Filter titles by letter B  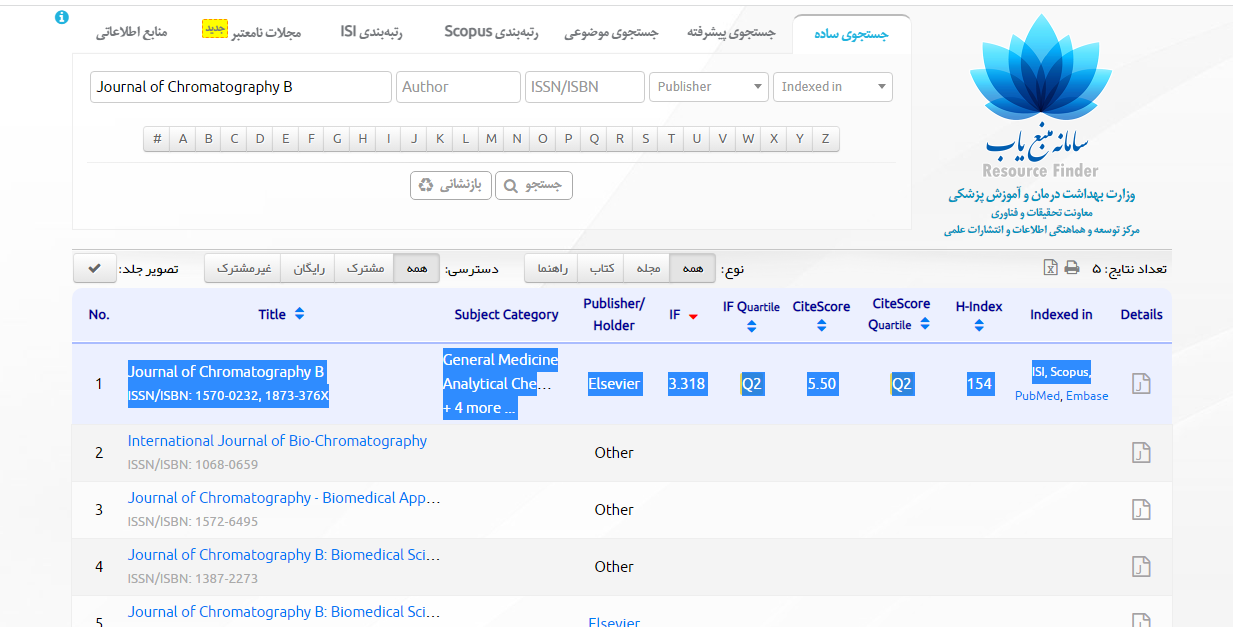(x=209, y=139)
